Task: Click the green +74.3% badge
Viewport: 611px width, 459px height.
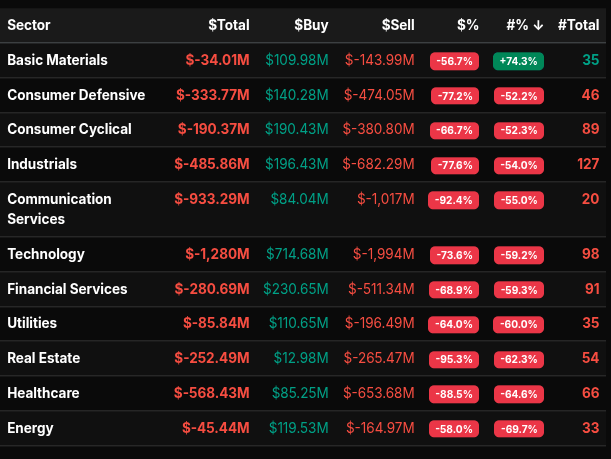Action: click(x=518, y=61)
